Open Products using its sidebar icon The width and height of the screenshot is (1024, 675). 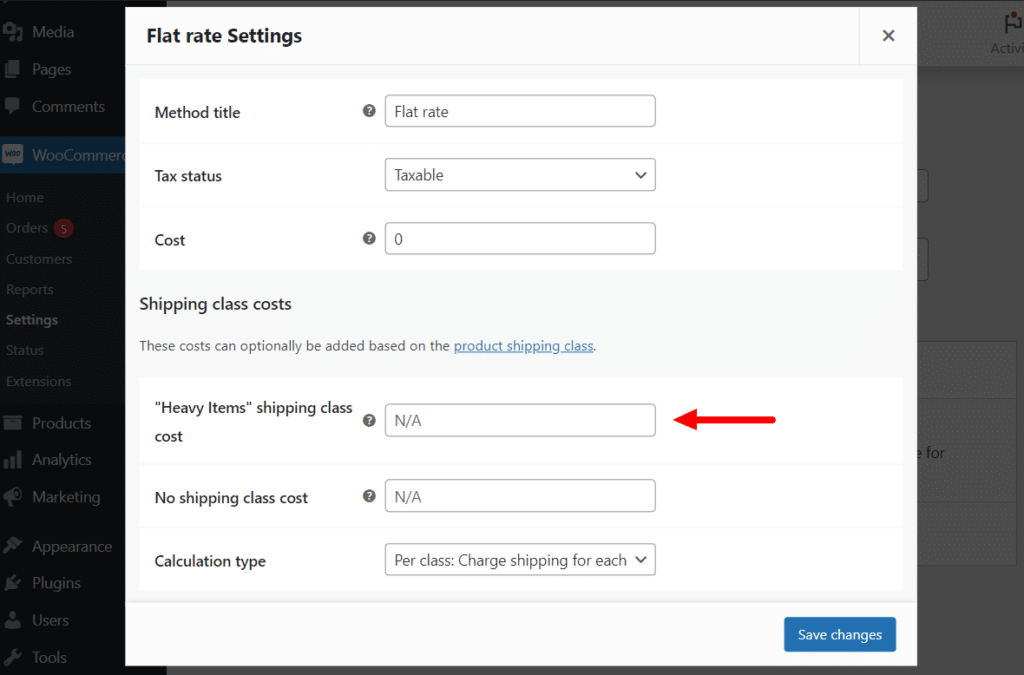pos(14,422)
